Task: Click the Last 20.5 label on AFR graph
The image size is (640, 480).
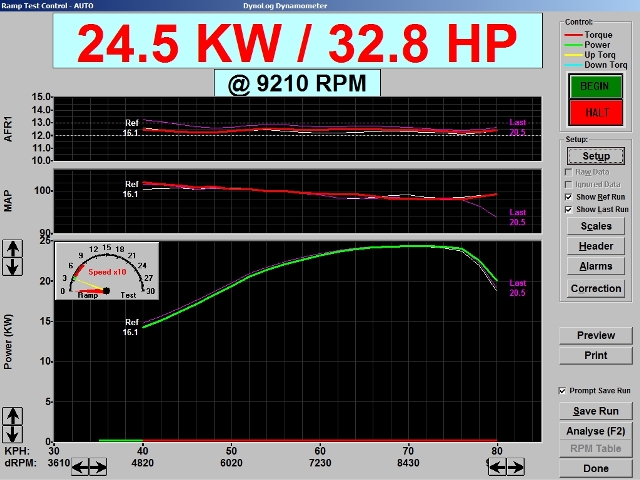Action: (x=517, y=127)
